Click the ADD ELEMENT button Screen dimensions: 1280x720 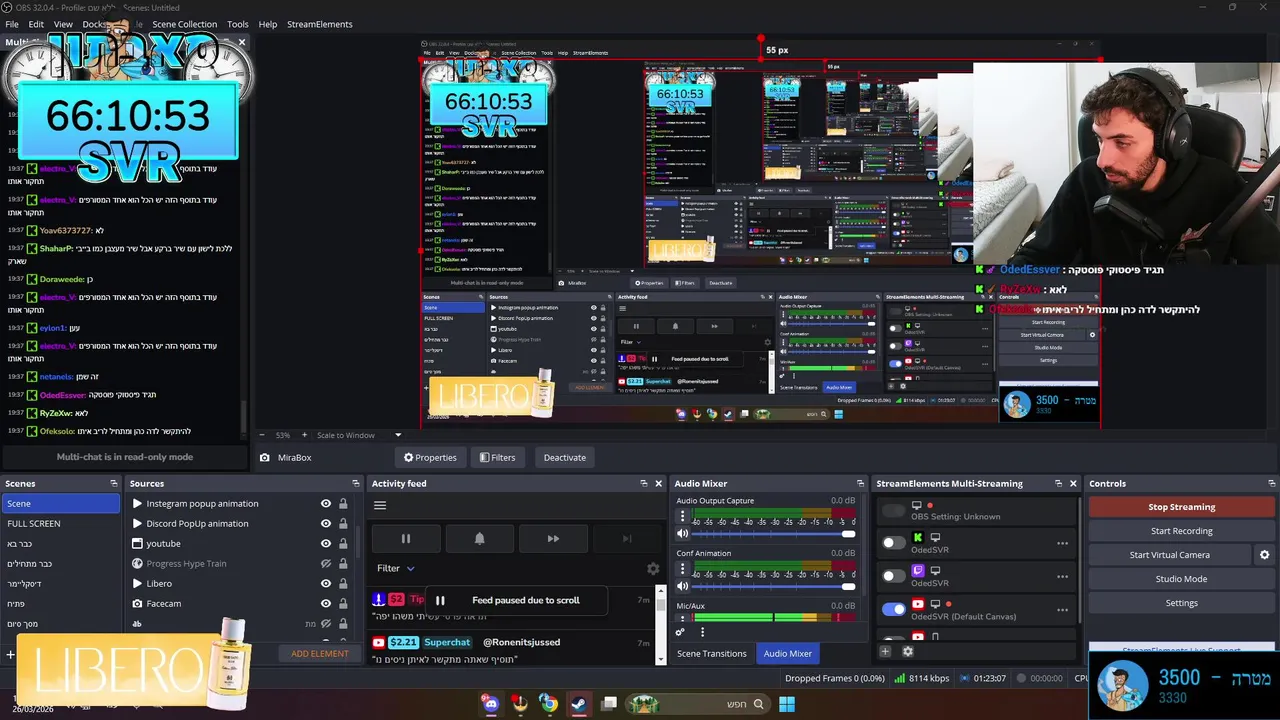pos(320,654)
